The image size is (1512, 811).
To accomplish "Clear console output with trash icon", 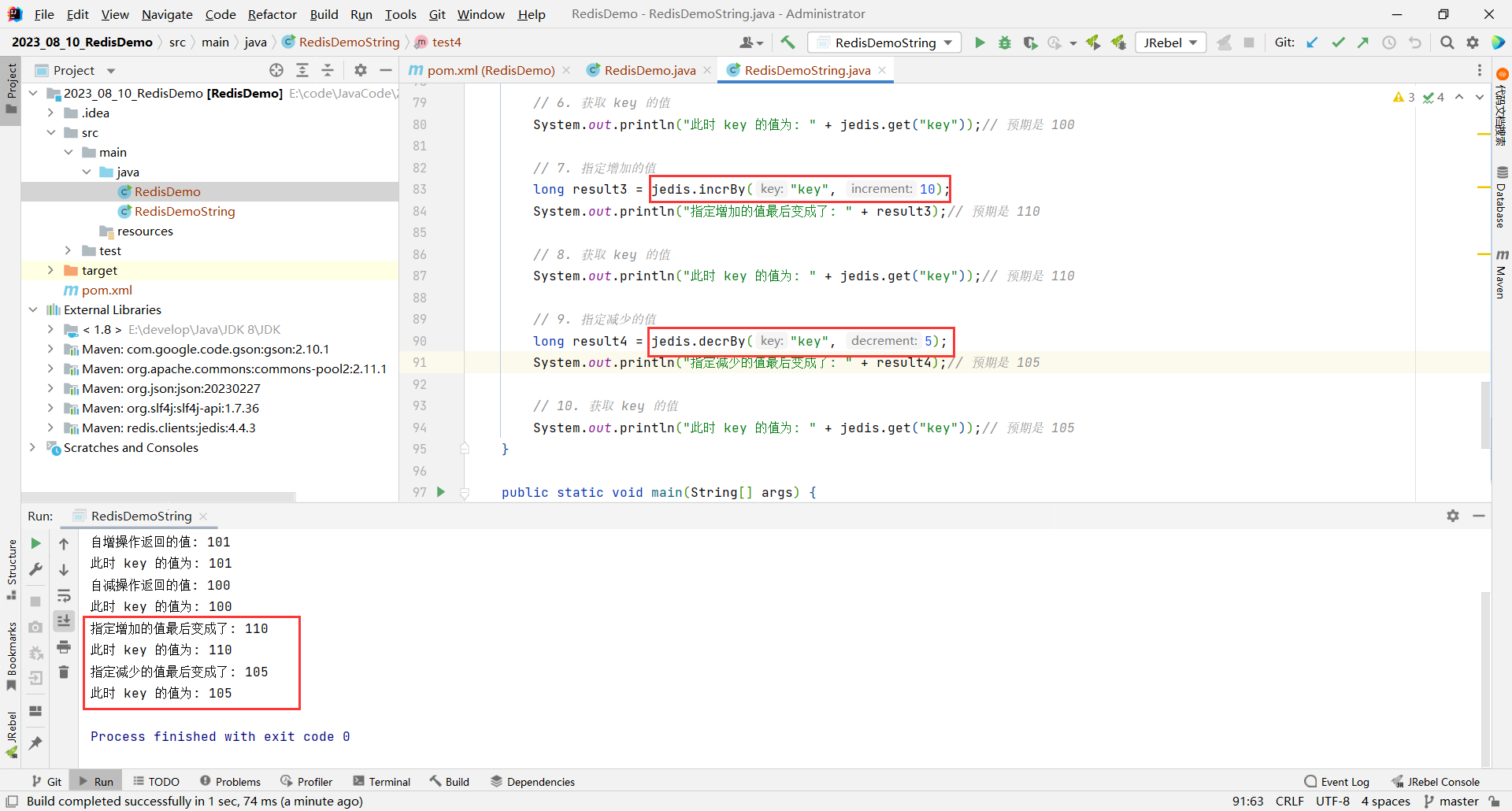I will [x=64, y=672].
